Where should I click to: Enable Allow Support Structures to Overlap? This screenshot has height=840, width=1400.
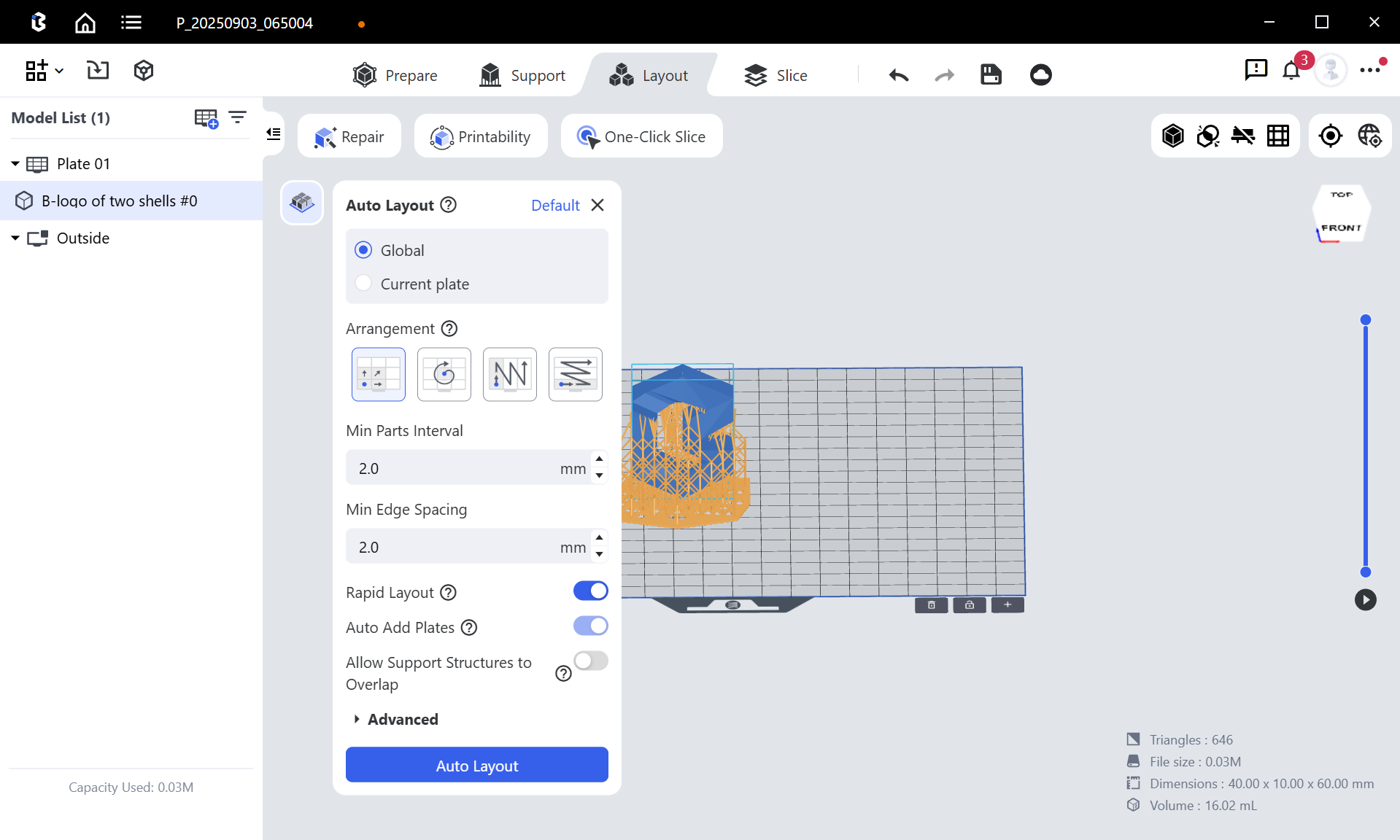tap(590, 661)
